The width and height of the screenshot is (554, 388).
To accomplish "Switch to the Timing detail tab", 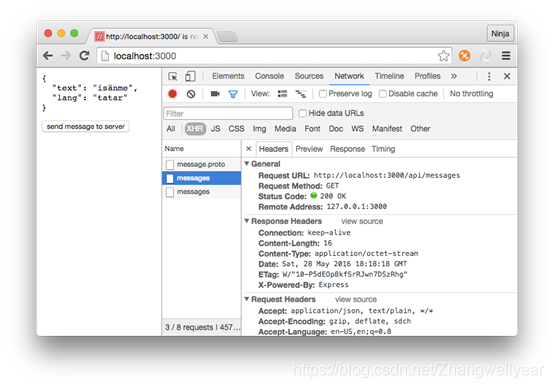I will click(x=383, y=149).
